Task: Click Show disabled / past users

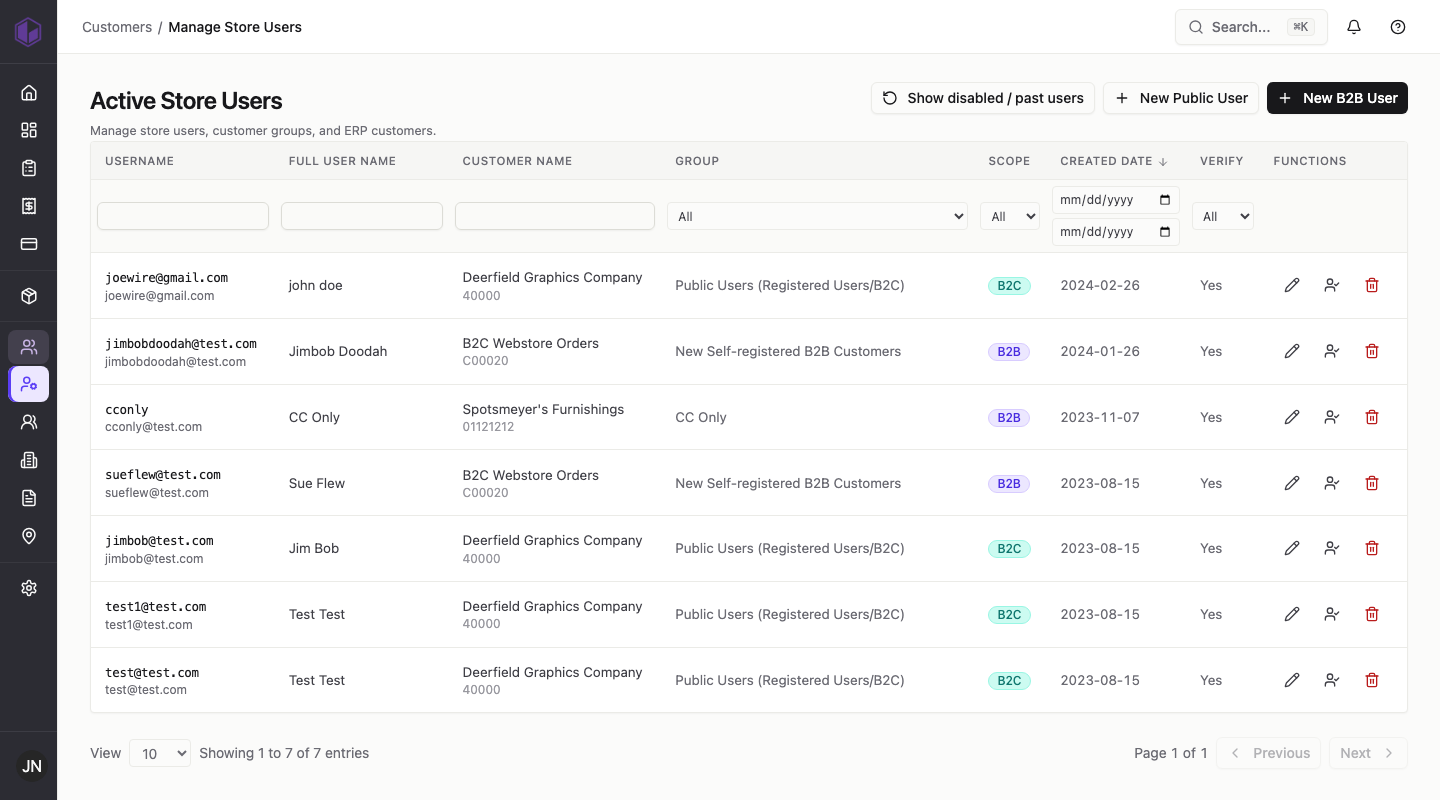Action: tap(983, 98)
